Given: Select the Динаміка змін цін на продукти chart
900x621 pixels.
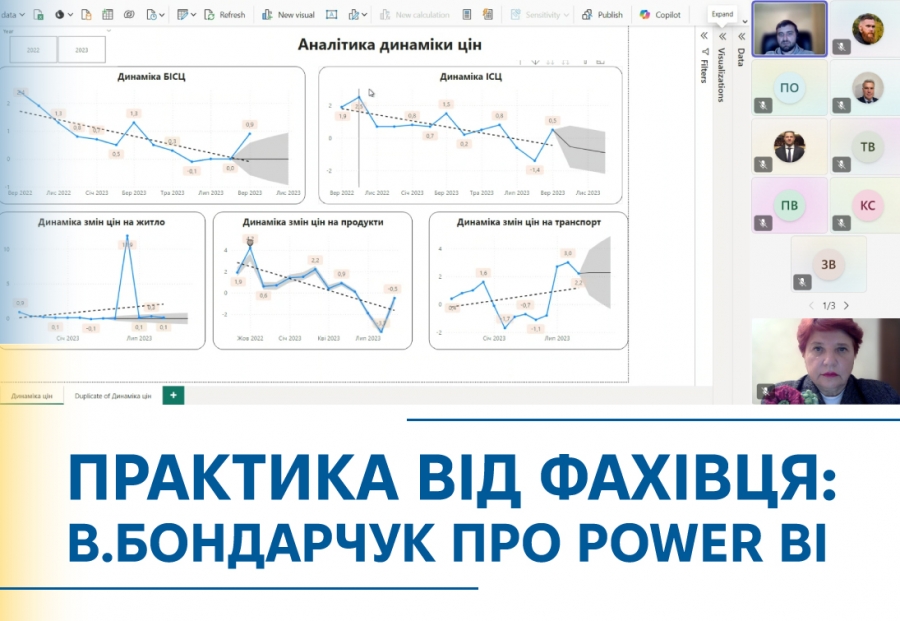Looking at the screenshot, I should point(313,280).
